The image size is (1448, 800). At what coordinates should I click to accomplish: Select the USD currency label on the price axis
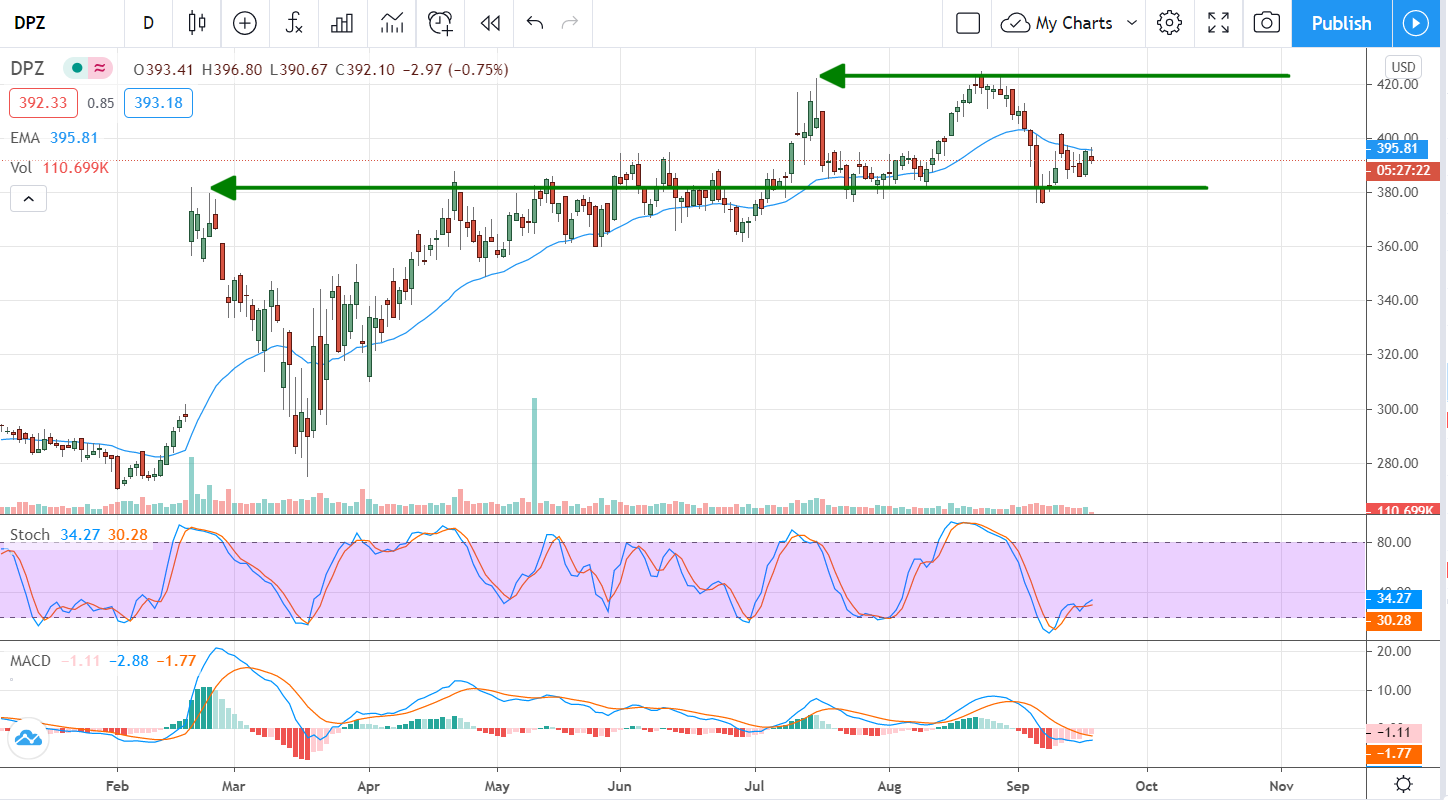1403,67
